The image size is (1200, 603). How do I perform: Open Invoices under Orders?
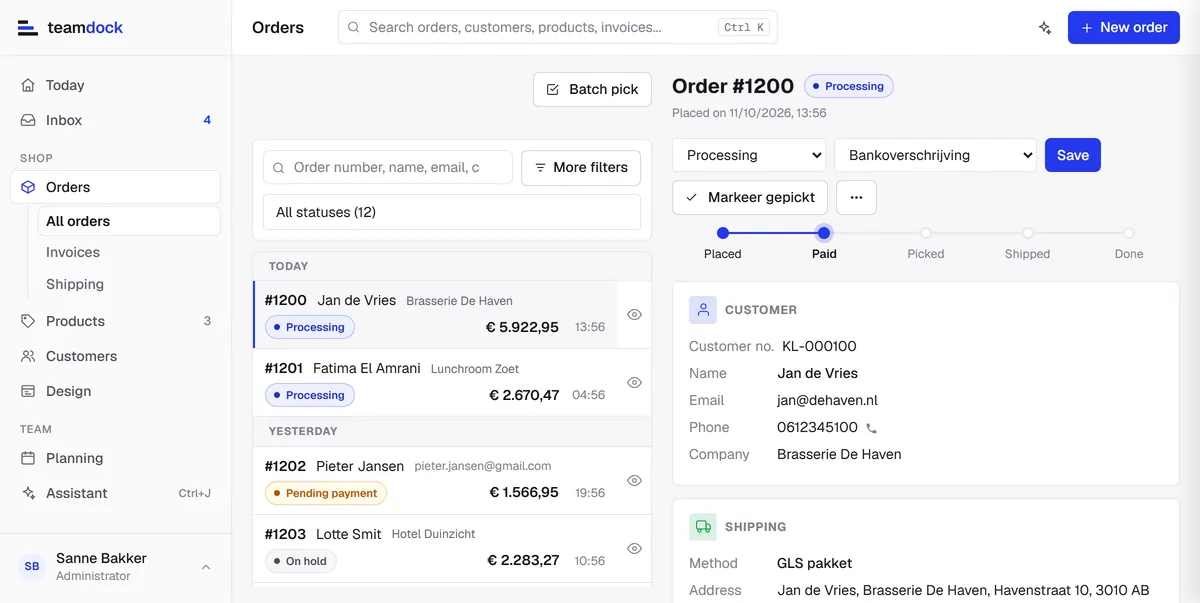[x=129, y=252]
